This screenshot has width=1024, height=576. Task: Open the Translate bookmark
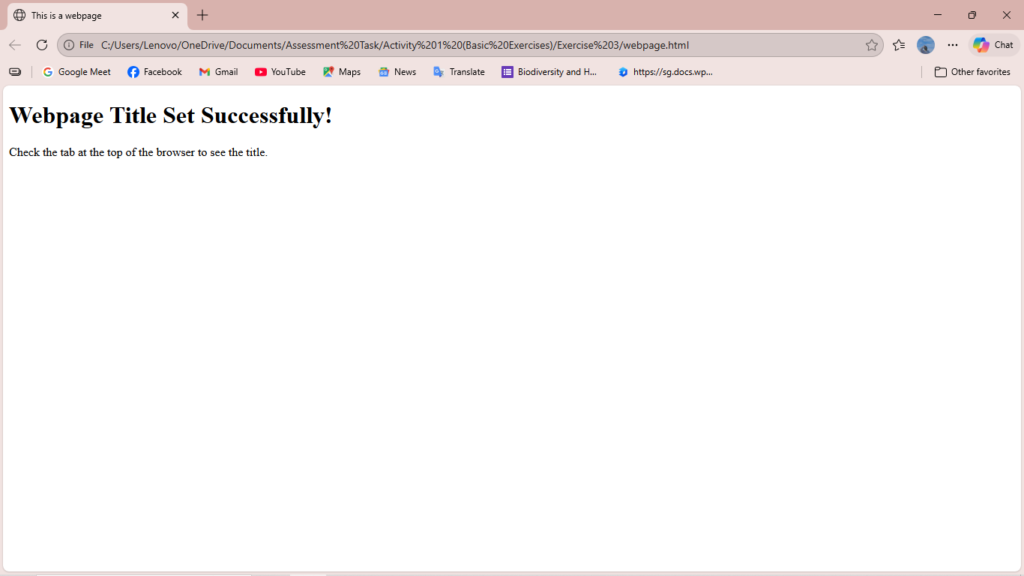coord(459,72)
